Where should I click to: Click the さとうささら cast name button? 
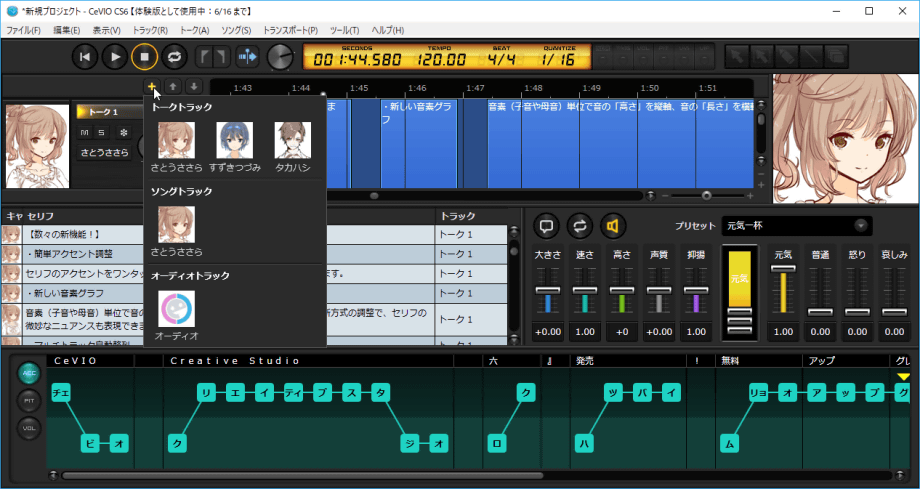tap(104, 153)
